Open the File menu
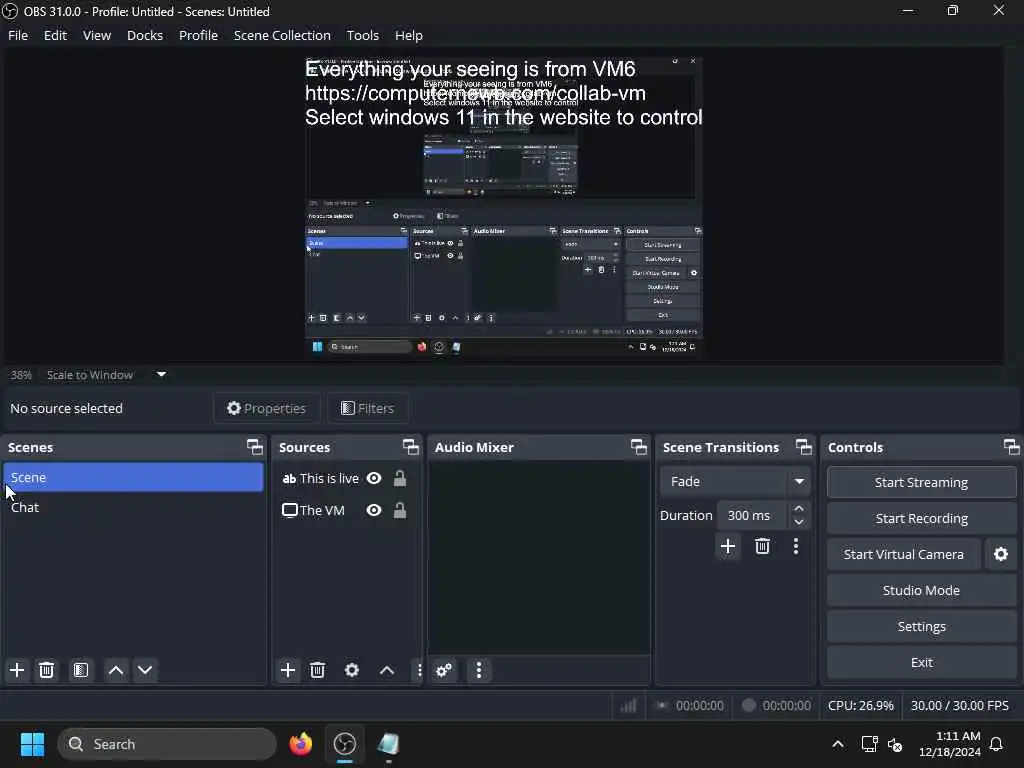The width and height of the screenshot is (1024, 768). point(18,35)
